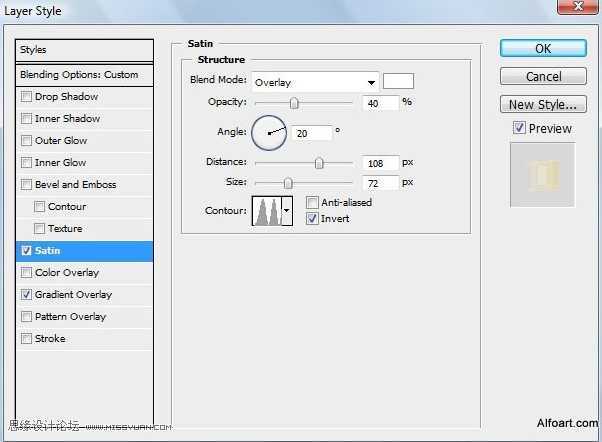602x442 pixels.
Task: Expand the Contour picker arrow
Action: [287, 211]
